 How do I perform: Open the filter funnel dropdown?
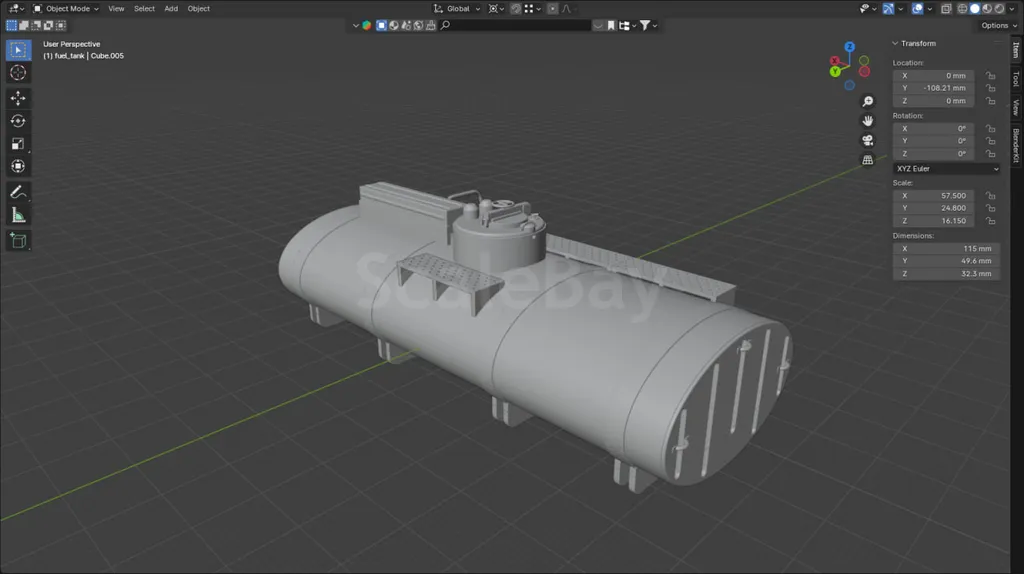tap(648, 25)
